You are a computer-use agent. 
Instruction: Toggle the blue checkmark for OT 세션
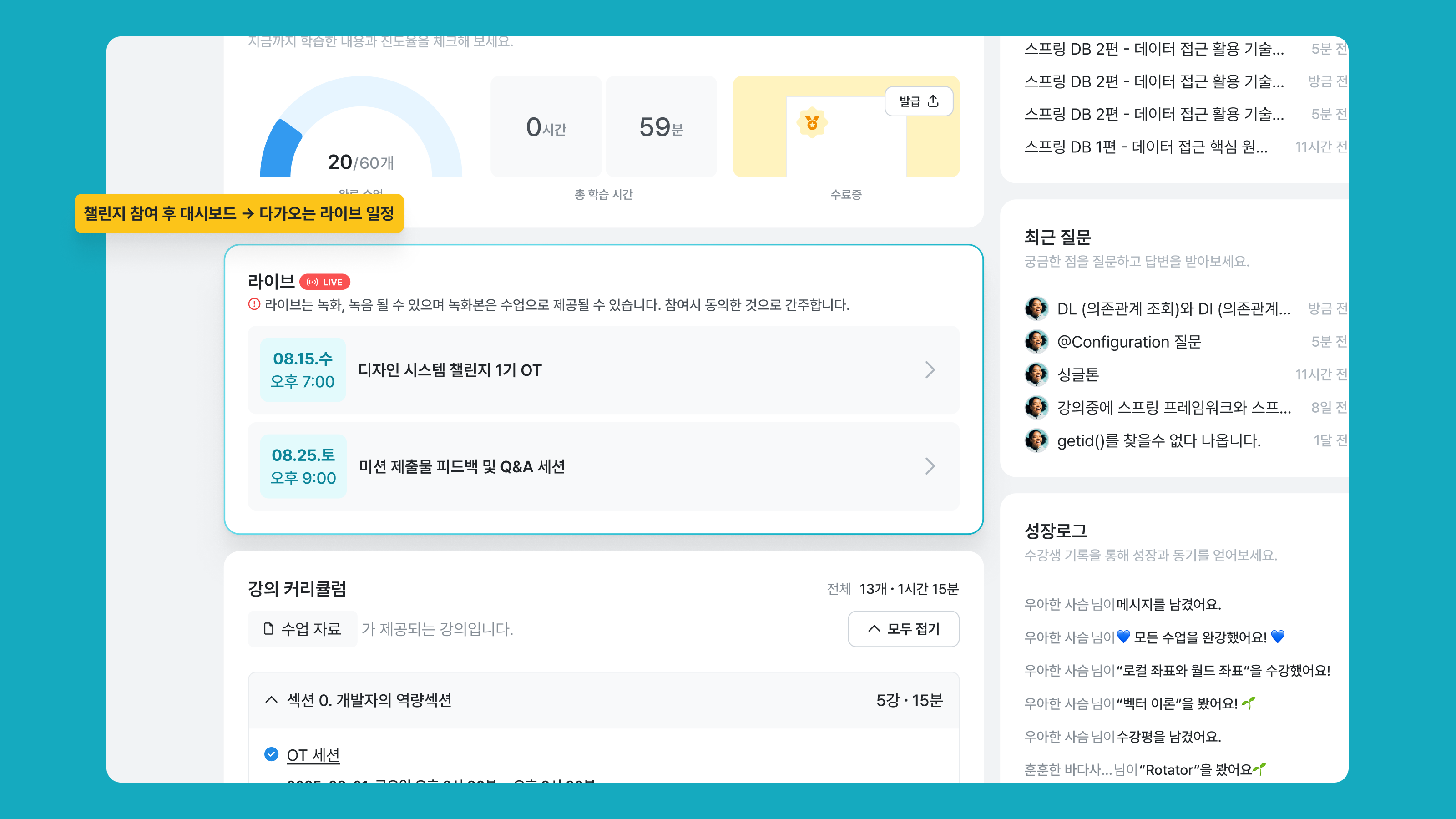point(271,754)
